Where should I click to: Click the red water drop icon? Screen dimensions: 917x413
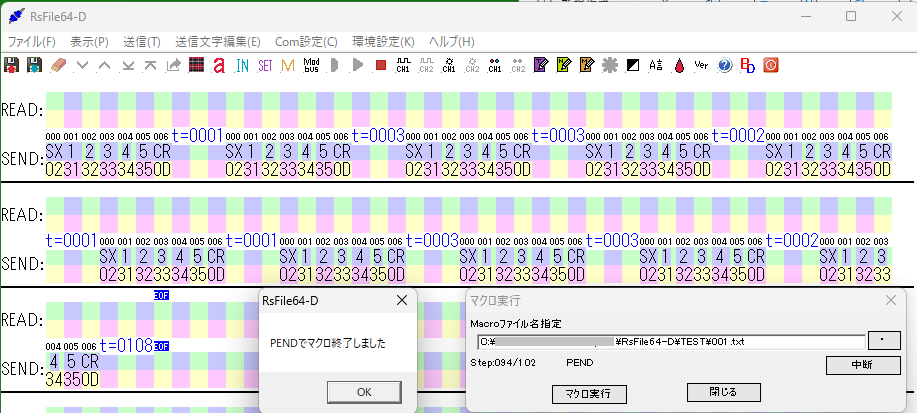point(679,65)
